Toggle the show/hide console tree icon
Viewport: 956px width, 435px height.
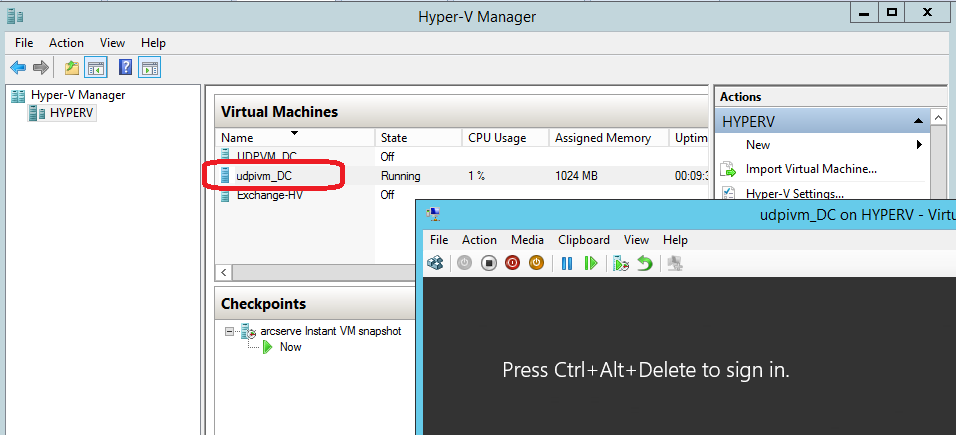[96, 68]
